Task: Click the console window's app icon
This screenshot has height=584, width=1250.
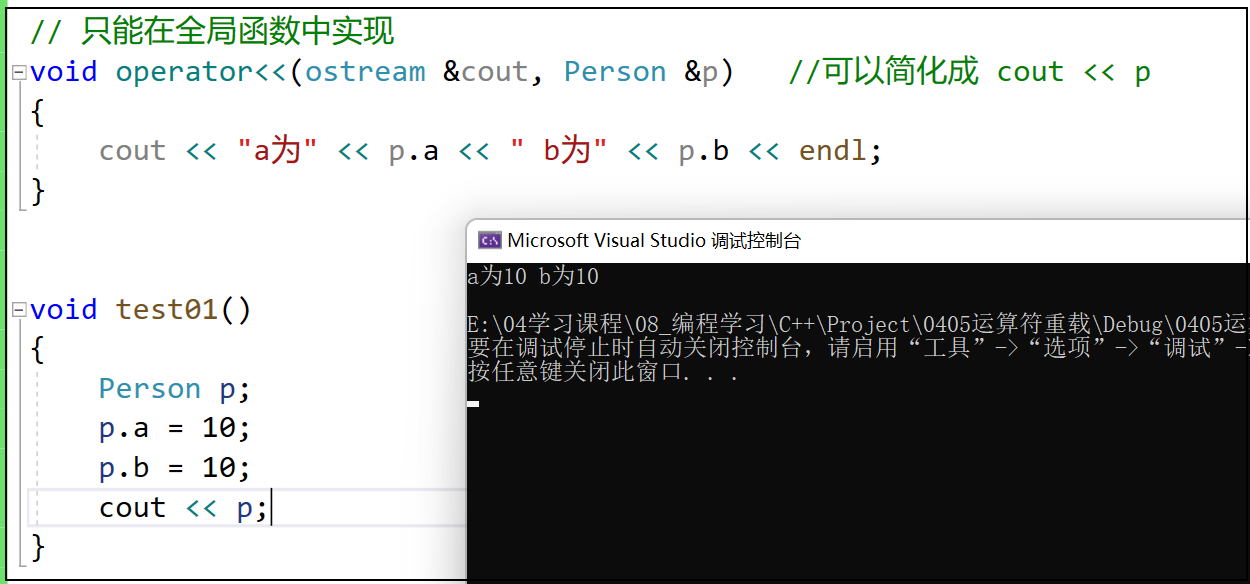Action: coord(489,240)
